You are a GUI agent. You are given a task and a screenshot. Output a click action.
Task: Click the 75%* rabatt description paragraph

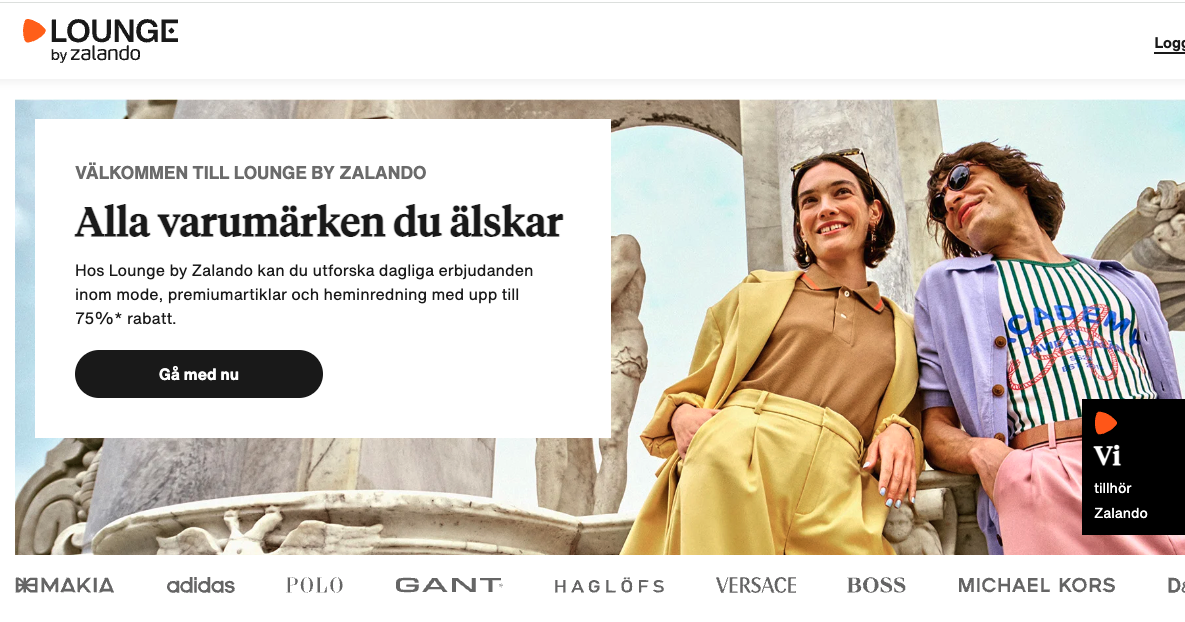click(304, 295)
